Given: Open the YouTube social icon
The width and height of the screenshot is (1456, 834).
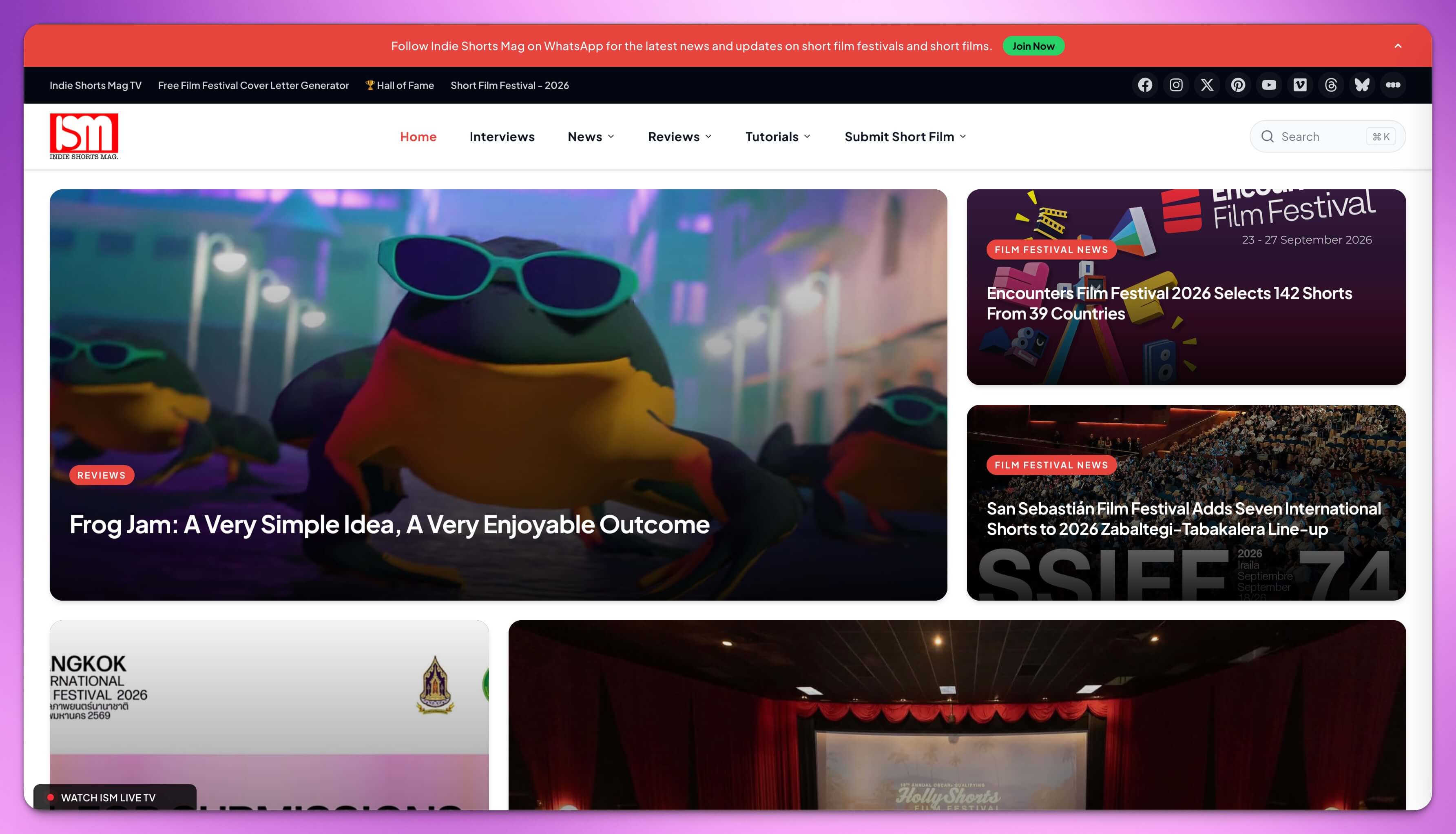Looking at the screenshot, I should [x=1269, y=85].
